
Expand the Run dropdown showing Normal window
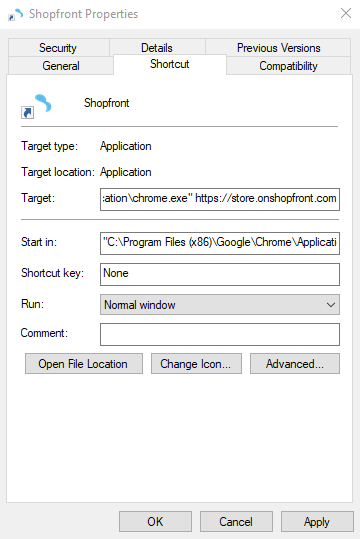coord(220,305)
